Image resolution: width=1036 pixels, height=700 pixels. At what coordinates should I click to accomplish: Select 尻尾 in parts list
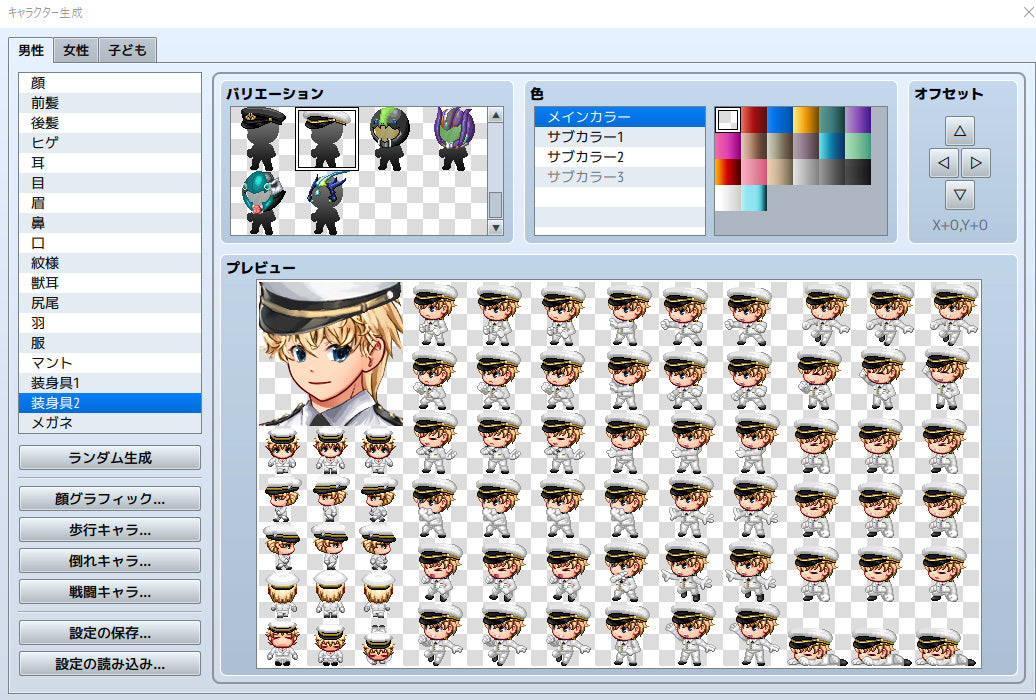[x=110, y=302]
